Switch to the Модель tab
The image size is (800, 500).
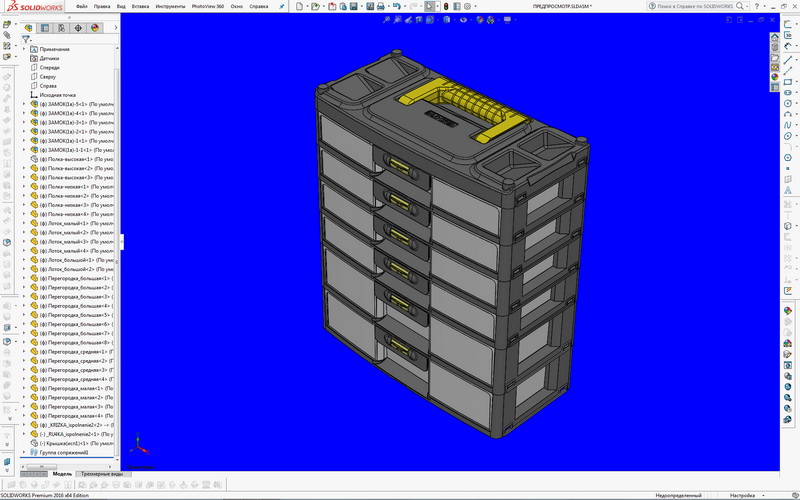(62, 474)
